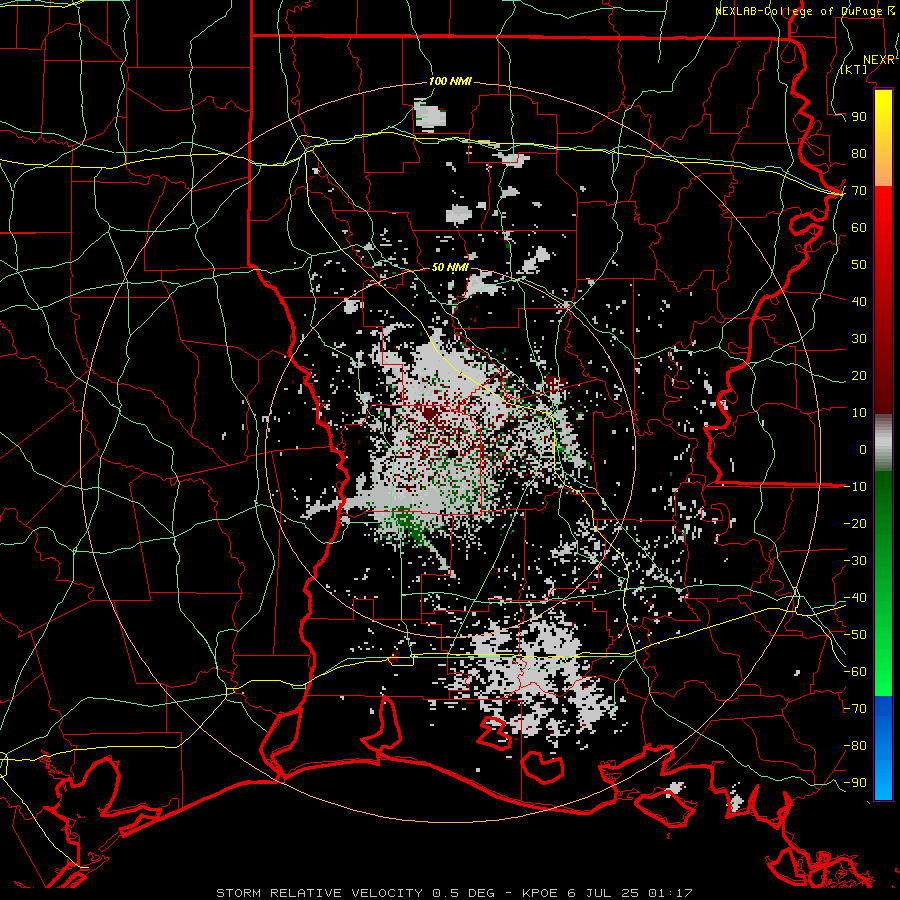Click the 30 value on velocity scale

[859, 339]
